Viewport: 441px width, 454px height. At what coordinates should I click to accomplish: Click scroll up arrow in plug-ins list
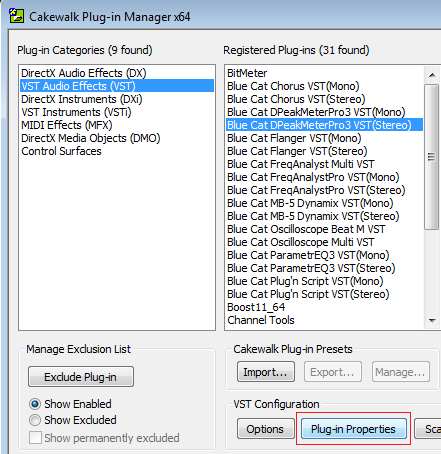pos(432,75)
